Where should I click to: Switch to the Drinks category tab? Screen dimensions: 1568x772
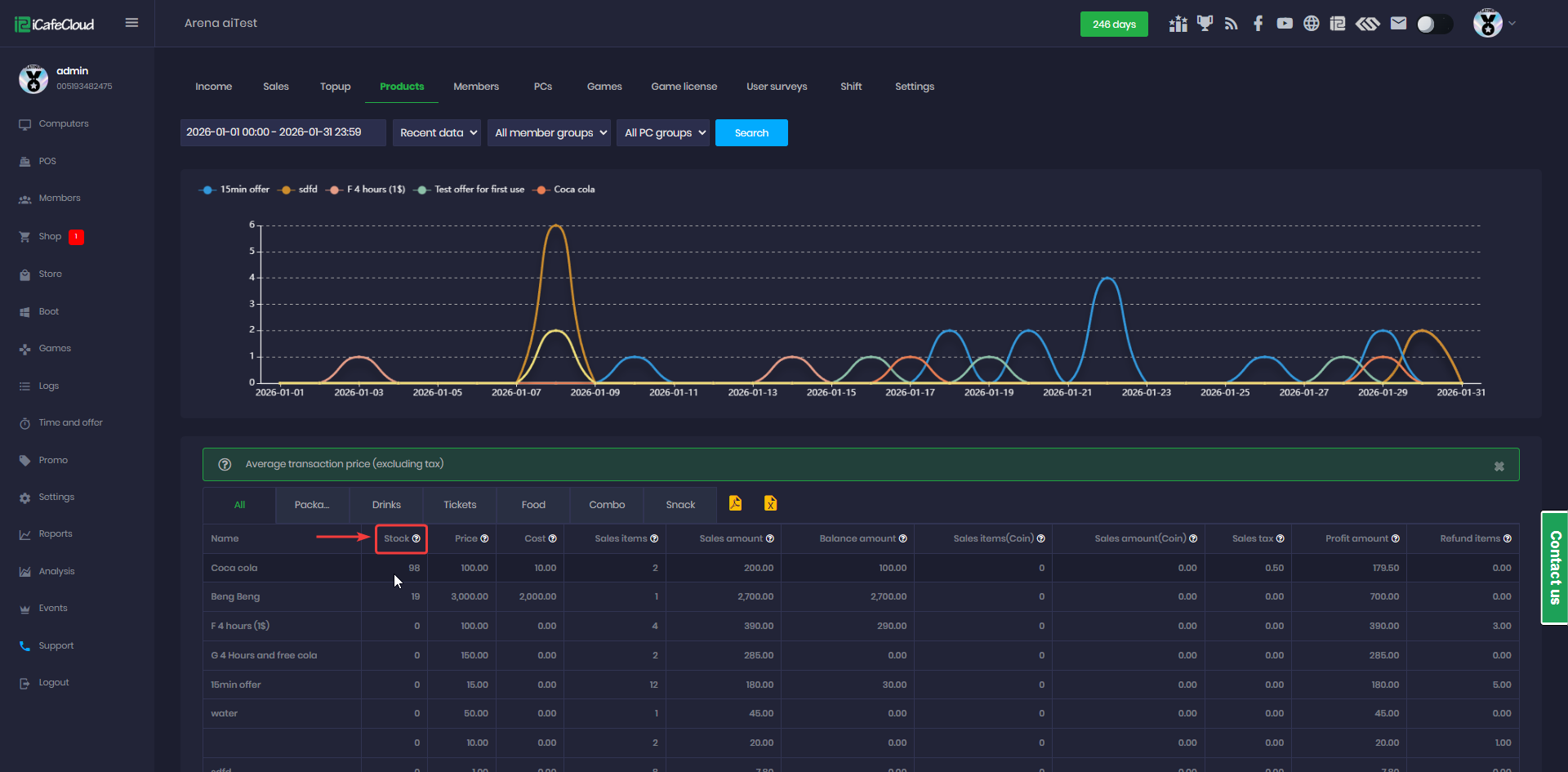click(x=386, y=505)
